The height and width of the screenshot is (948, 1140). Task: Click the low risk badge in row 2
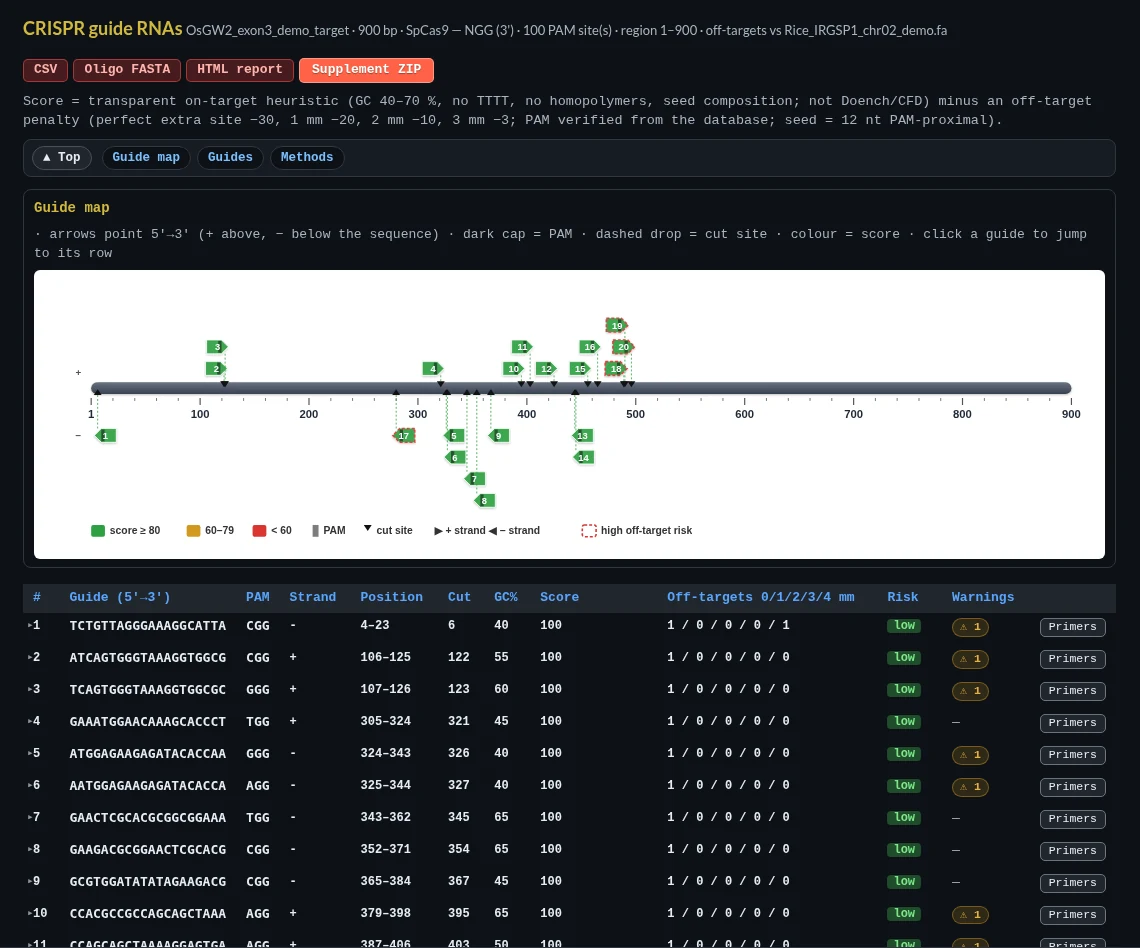click(x=904, y=657)
